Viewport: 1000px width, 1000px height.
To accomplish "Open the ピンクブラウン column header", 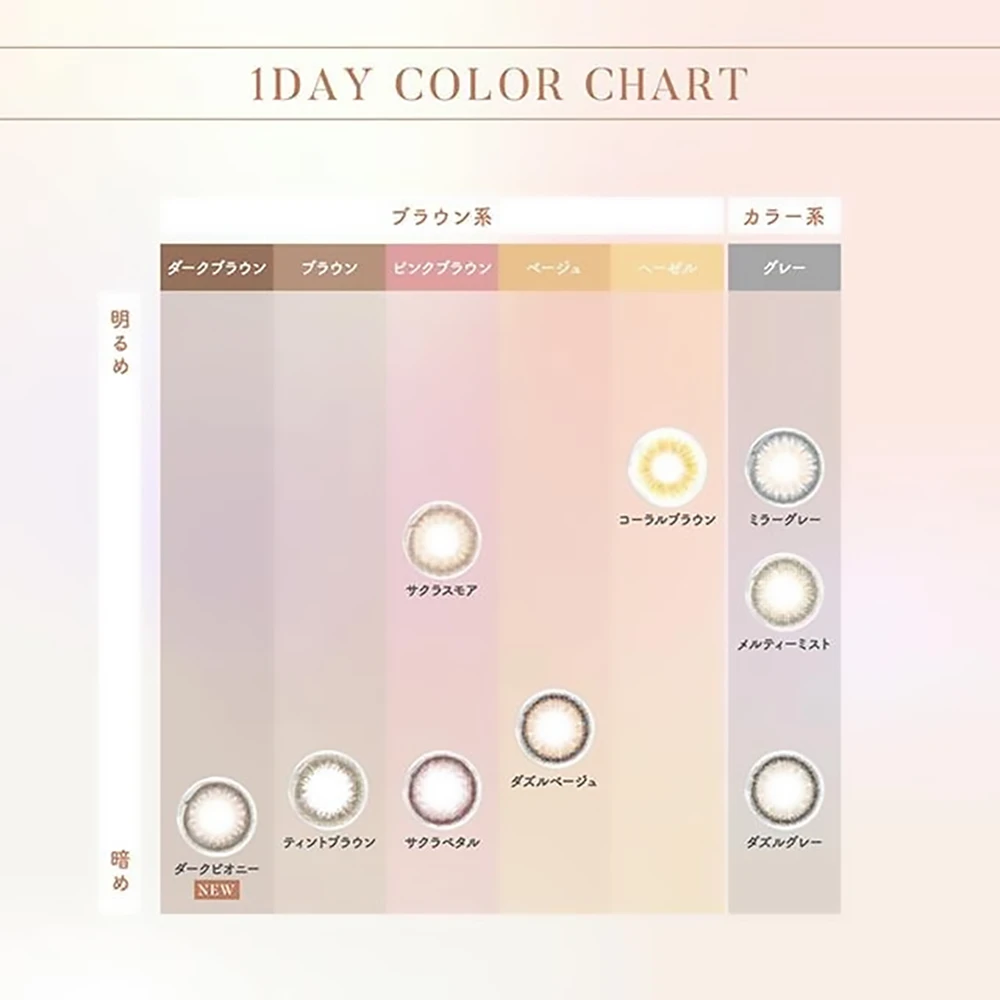I will [442, 268].
